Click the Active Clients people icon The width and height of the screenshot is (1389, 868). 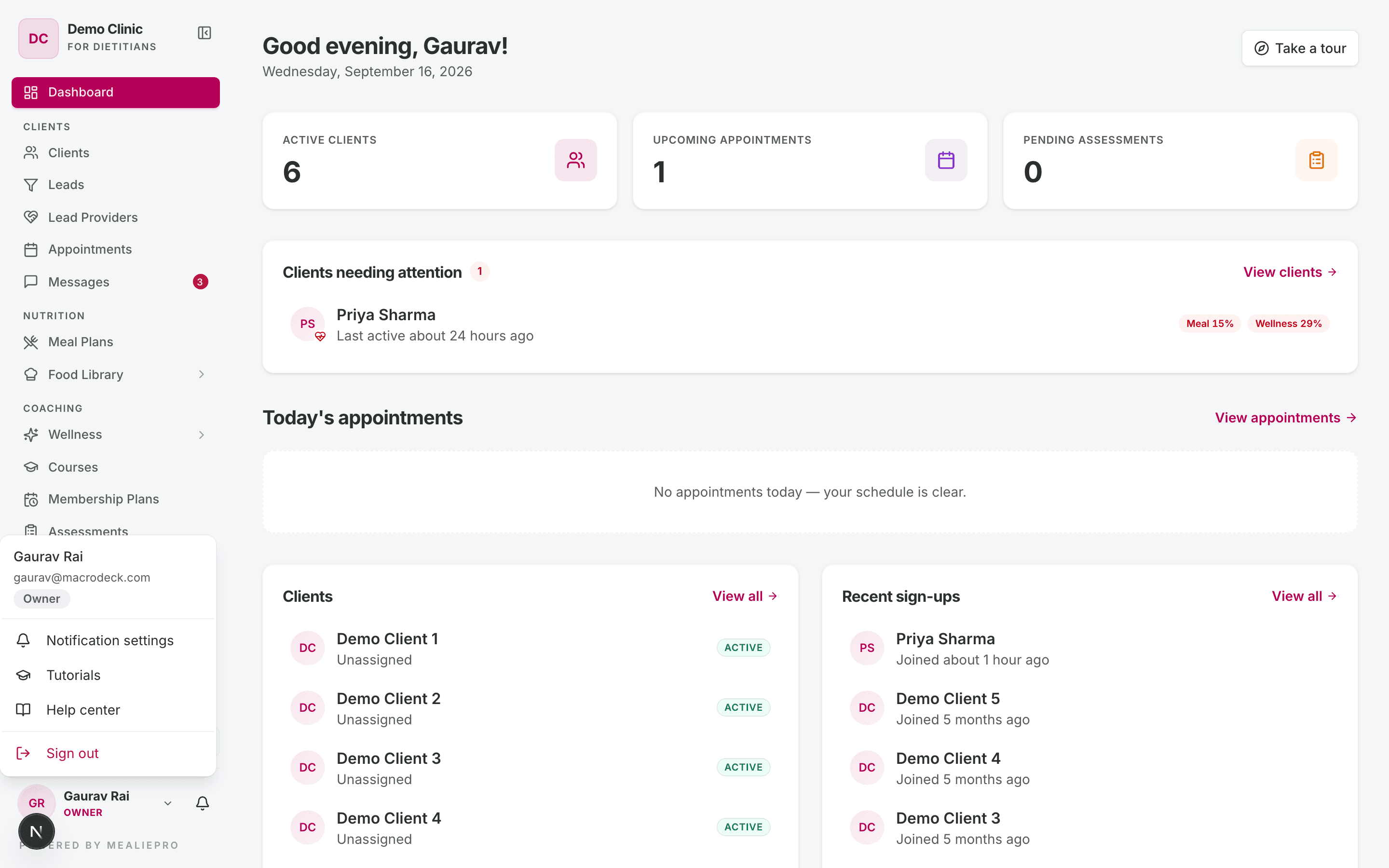pos(576,160)
